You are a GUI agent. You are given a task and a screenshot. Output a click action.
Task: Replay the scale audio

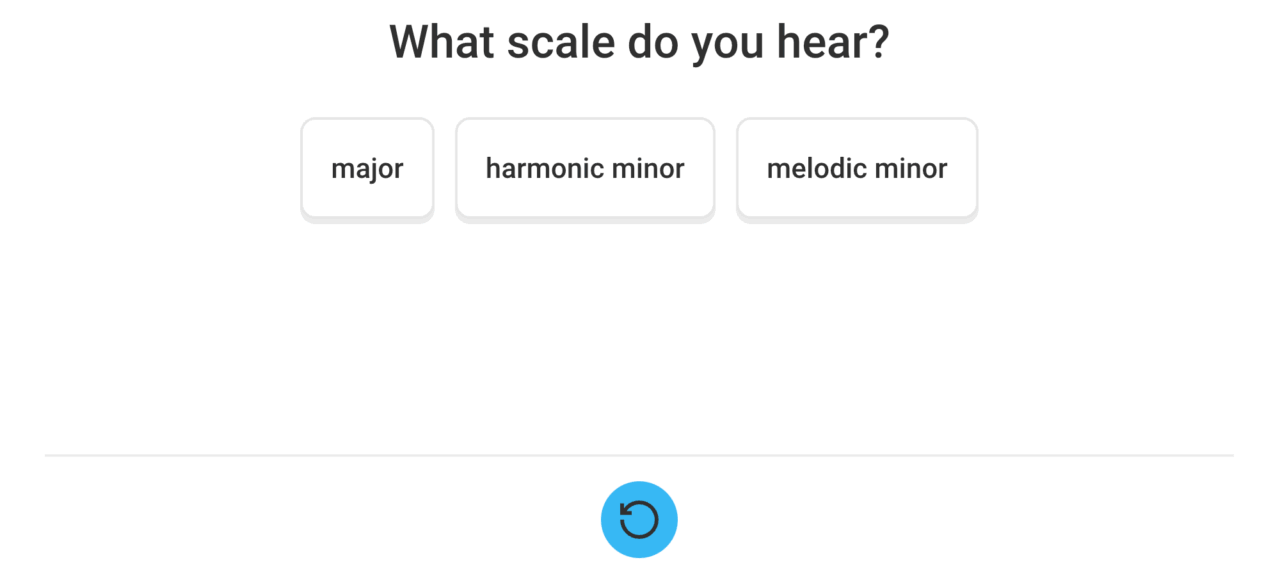click(639, 520)
